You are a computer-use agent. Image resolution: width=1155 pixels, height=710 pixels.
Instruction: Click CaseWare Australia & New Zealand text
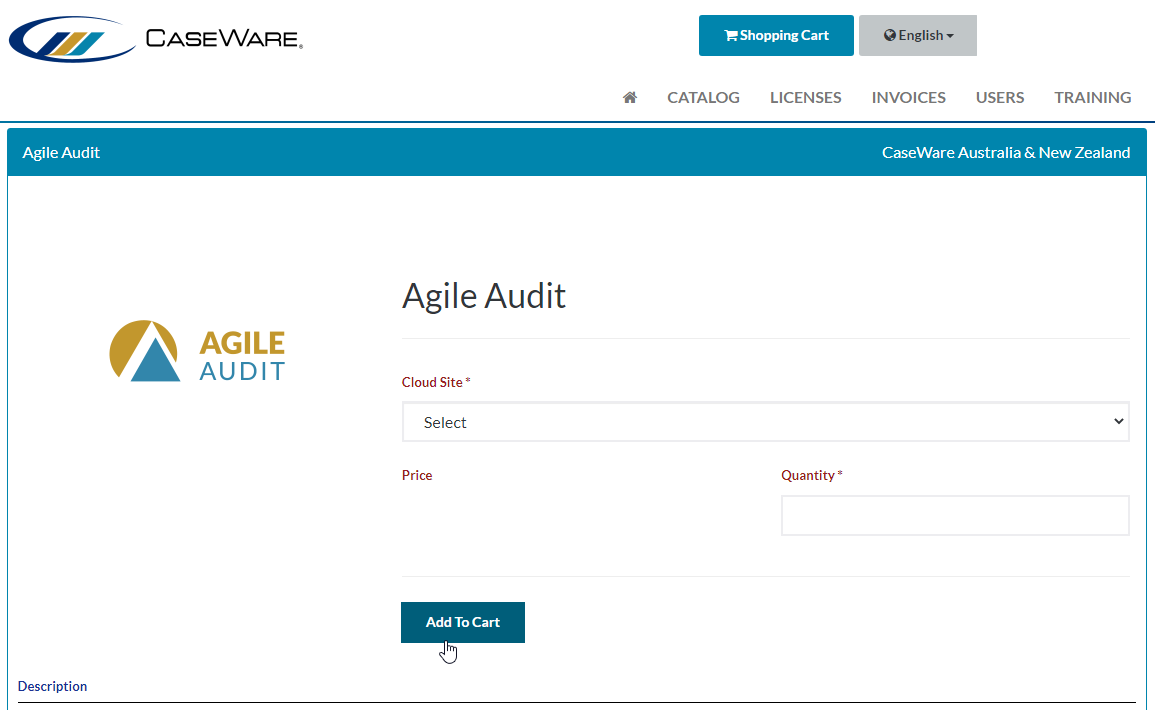[1006, 152]
